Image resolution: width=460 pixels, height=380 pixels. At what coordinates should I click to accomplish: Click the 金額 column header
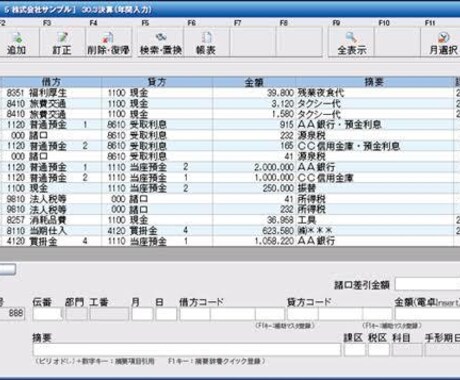[254, 82]
